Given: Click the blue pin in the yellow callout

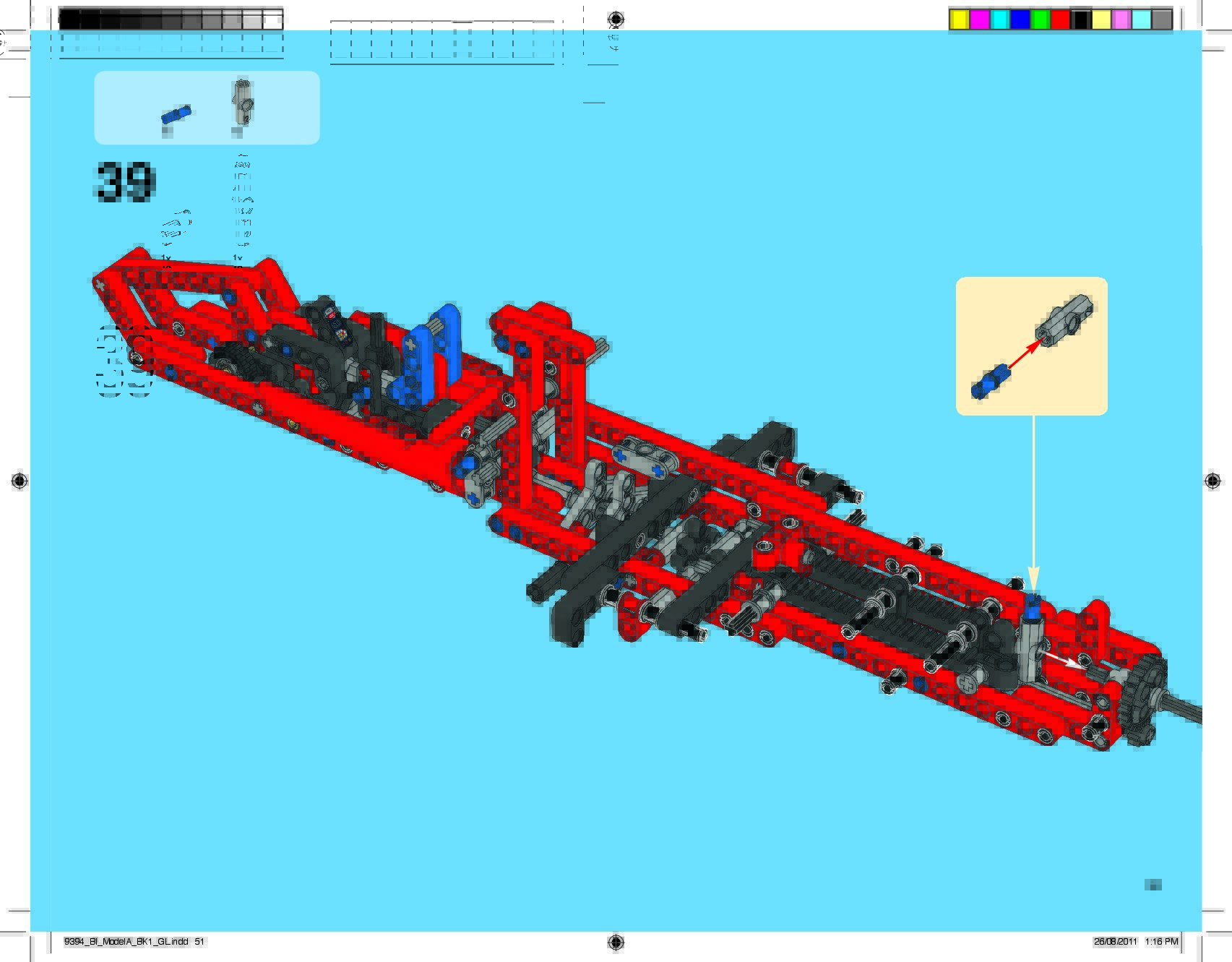Looking at the screenshot, I should pos(989,382).
